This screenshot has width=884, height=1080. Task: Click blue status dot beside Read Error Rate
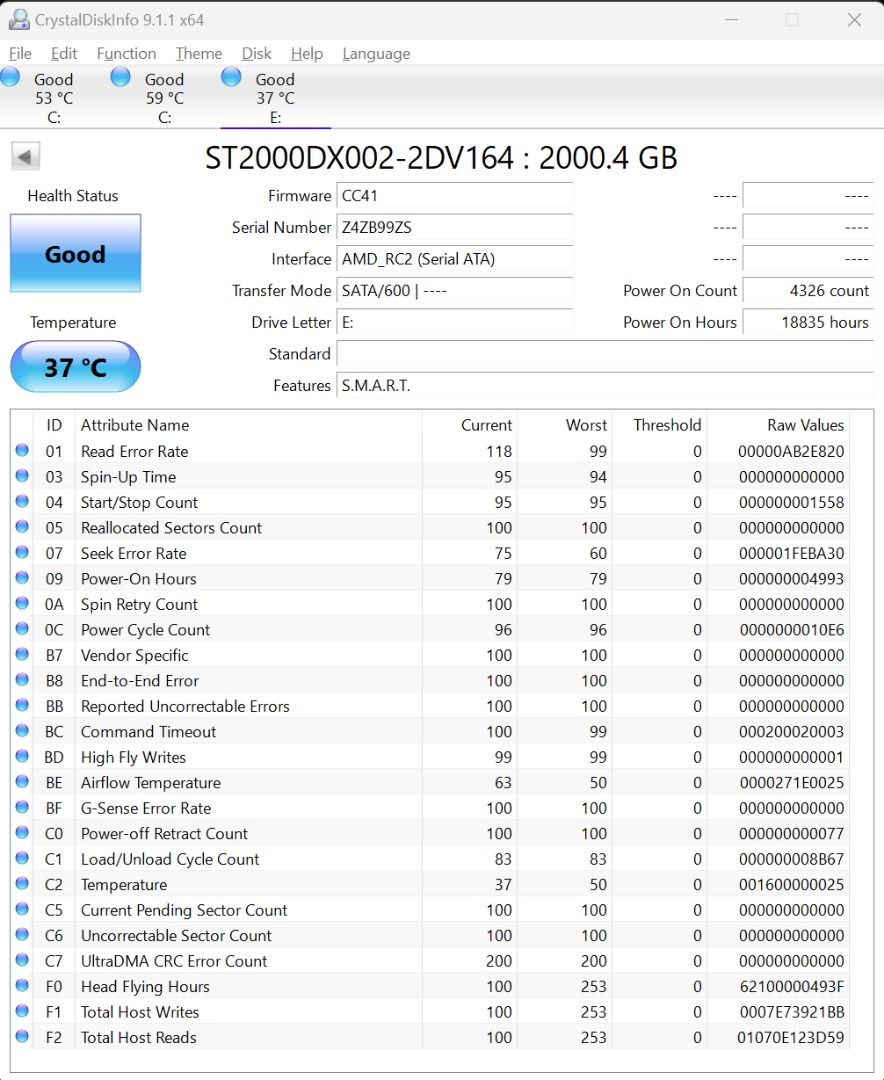[x=23, y=450]
